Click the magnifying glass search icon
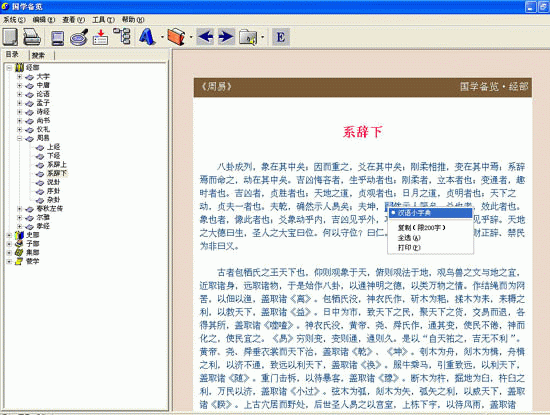This screenshot has width=550, height=415. 79,37
